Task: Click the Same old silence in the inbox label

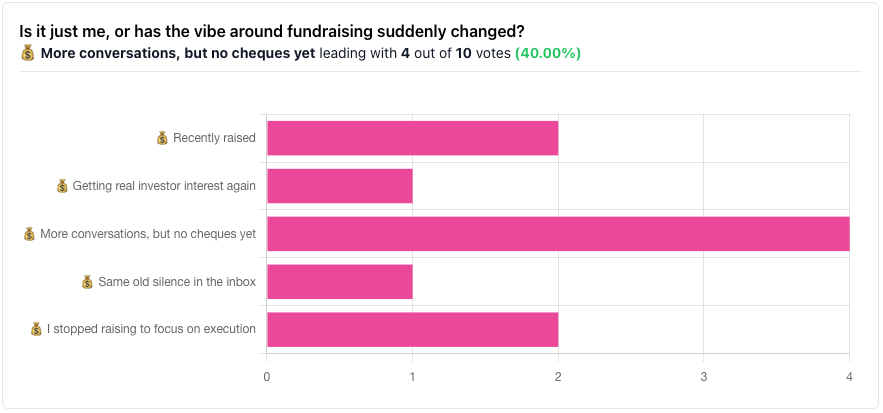Action: pyautogui.click(x=176, y=282)
